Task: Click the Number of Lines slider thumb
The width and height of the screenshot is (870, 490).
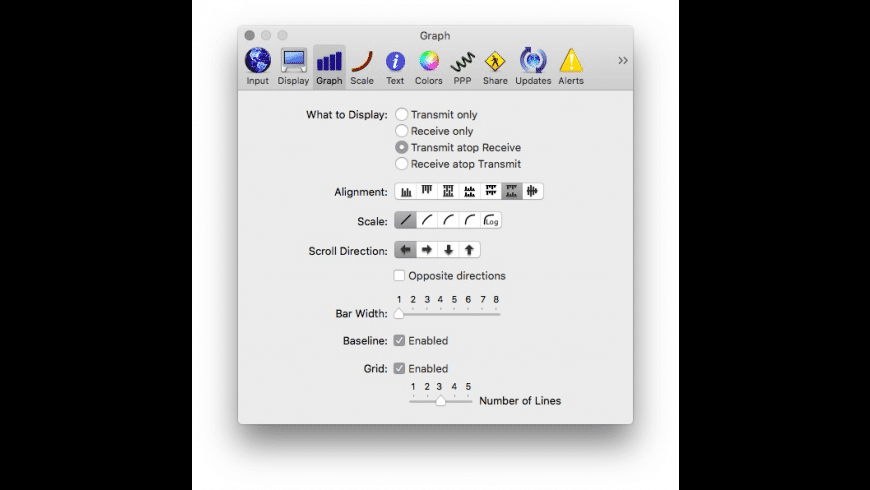Action: [441, 400]
